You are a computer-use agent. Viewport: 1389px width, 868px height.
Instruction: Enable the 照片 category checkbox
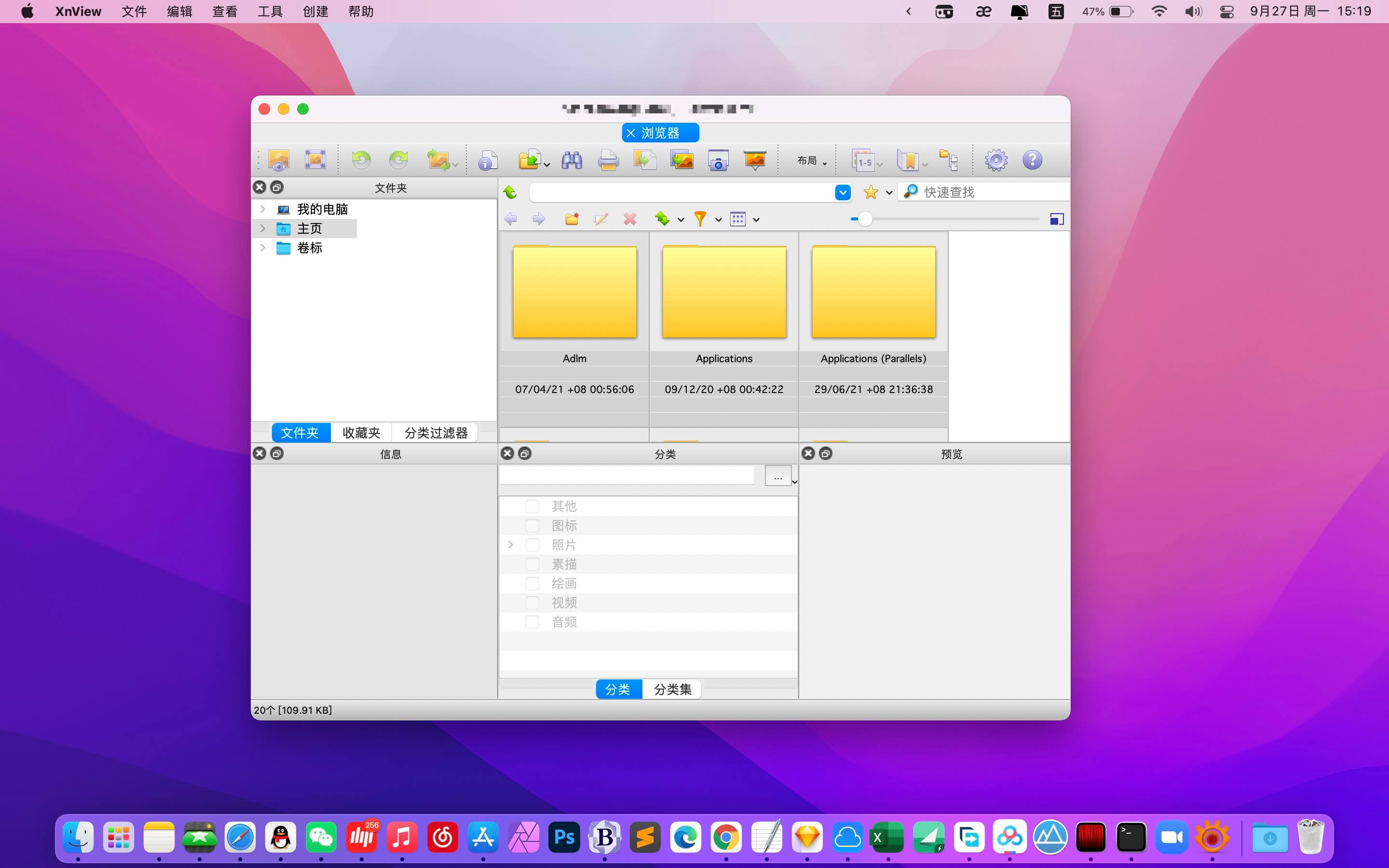click(x=532, y=545)
